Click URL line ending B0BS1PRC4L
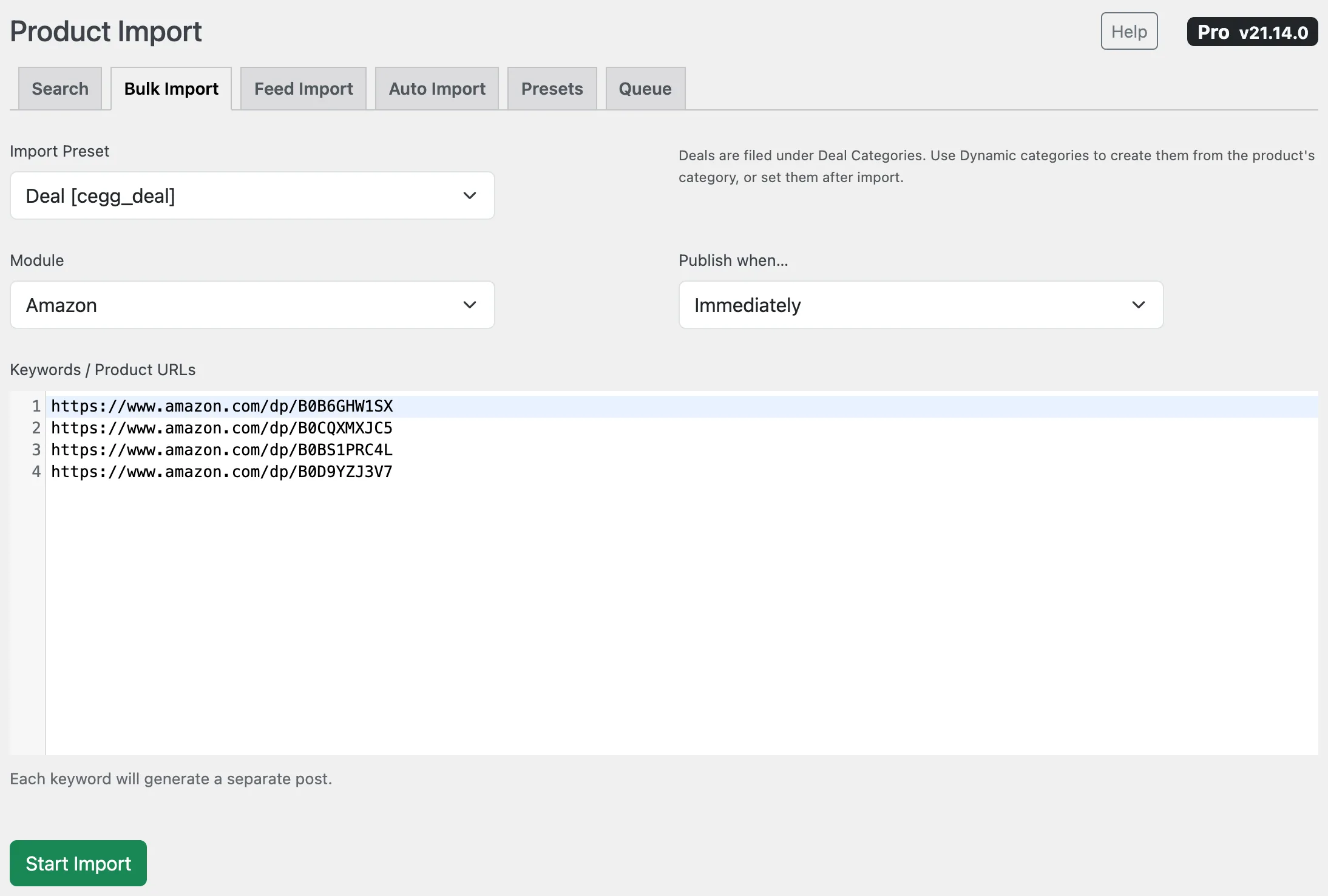Screen dimensions: 1328x896 (222, 450)
